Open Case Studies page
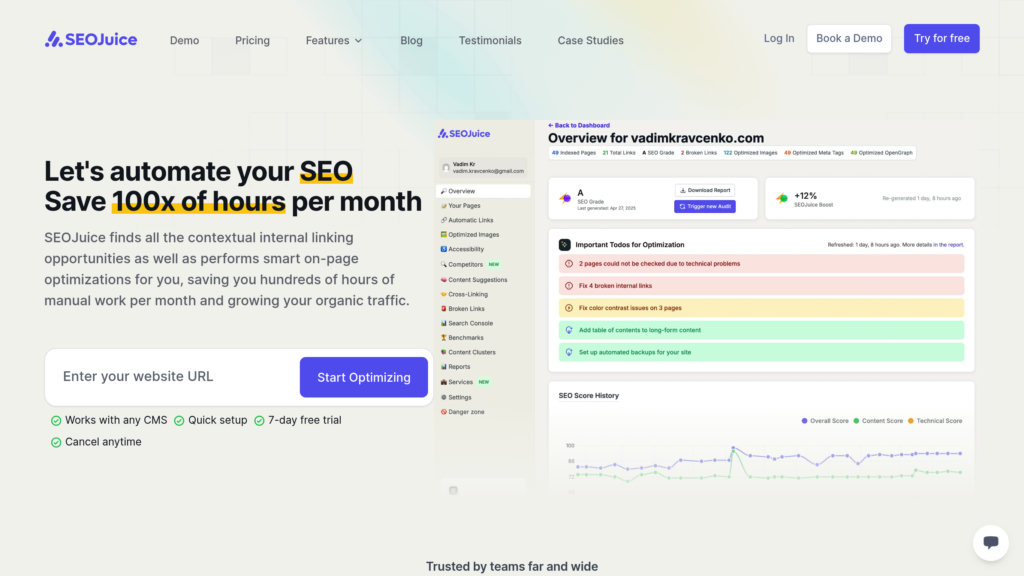The width and height of the screenshot is (1024, 576). click(x=590, y=40)
